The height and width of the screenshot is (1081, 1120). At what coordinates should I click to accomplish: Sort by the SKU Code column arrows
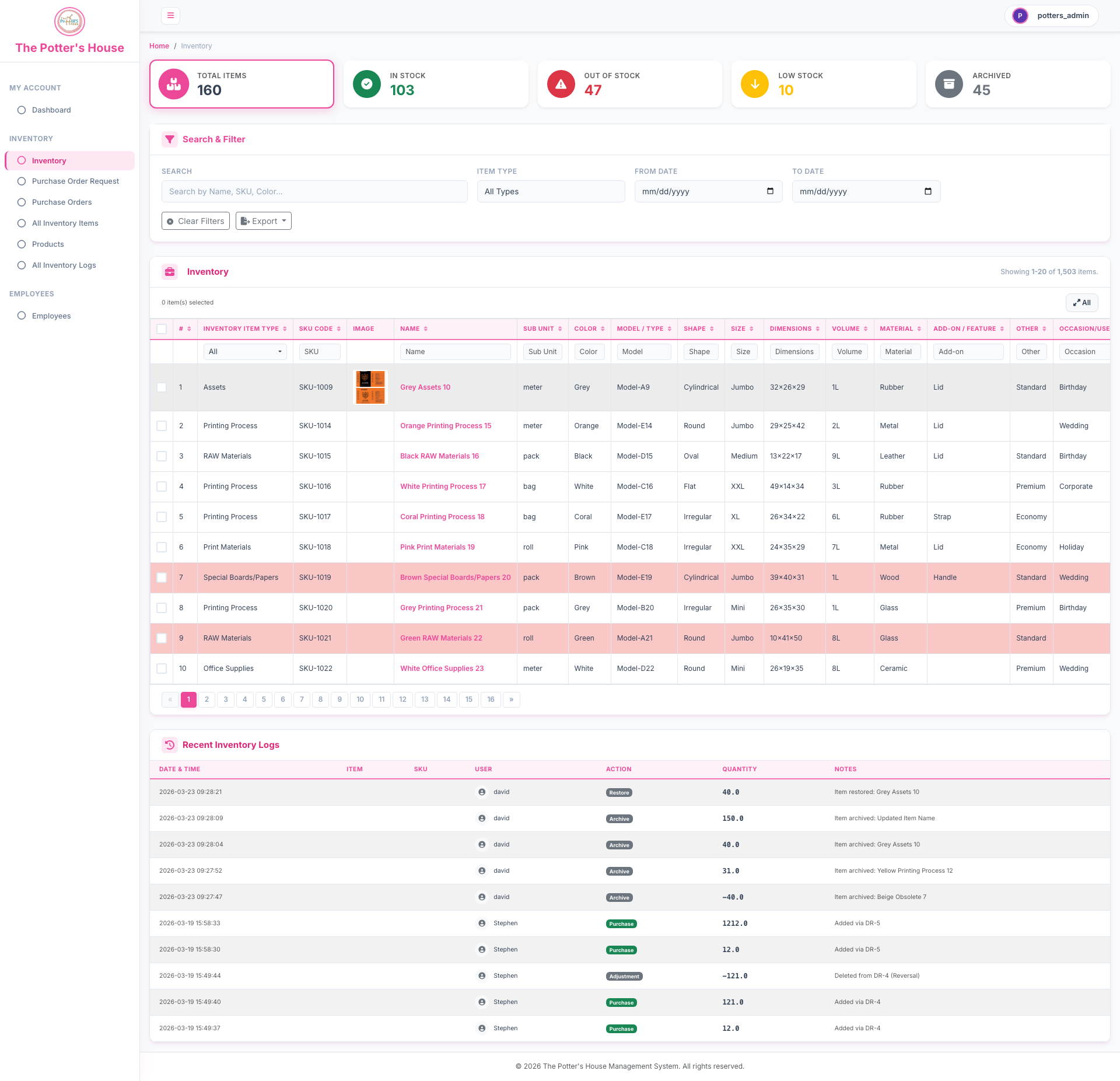point(339,329)
